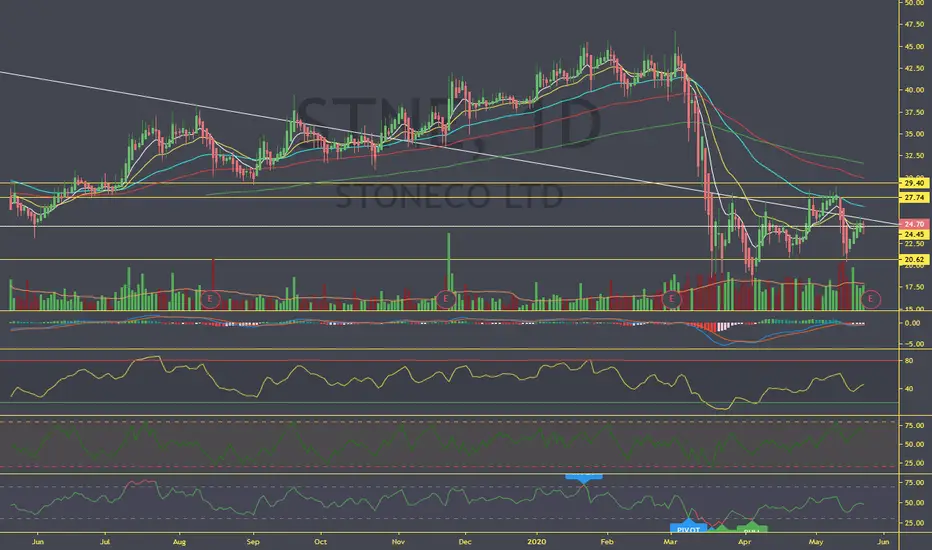Screen dimensions: 932x550
Task: Select the Oct label on time axis
Action: click(320, 542)
